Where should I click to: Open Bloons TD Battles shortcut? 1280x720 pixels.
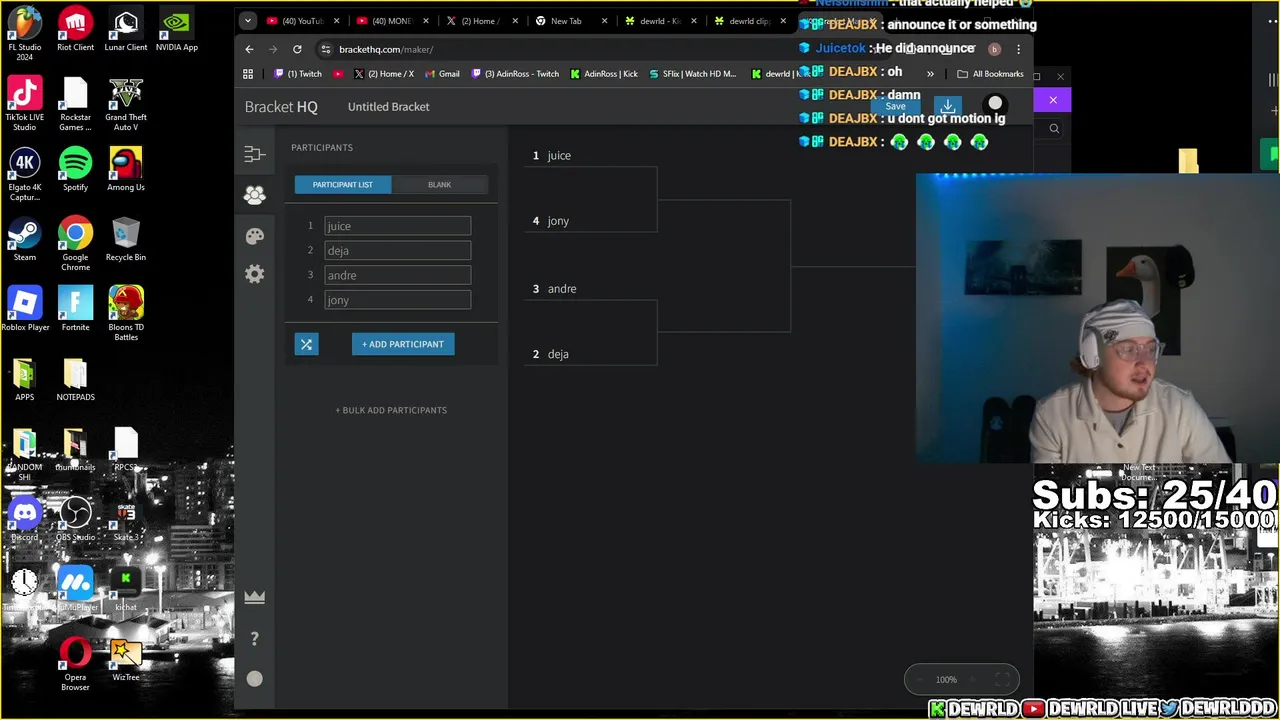click(x=126, y=314)
